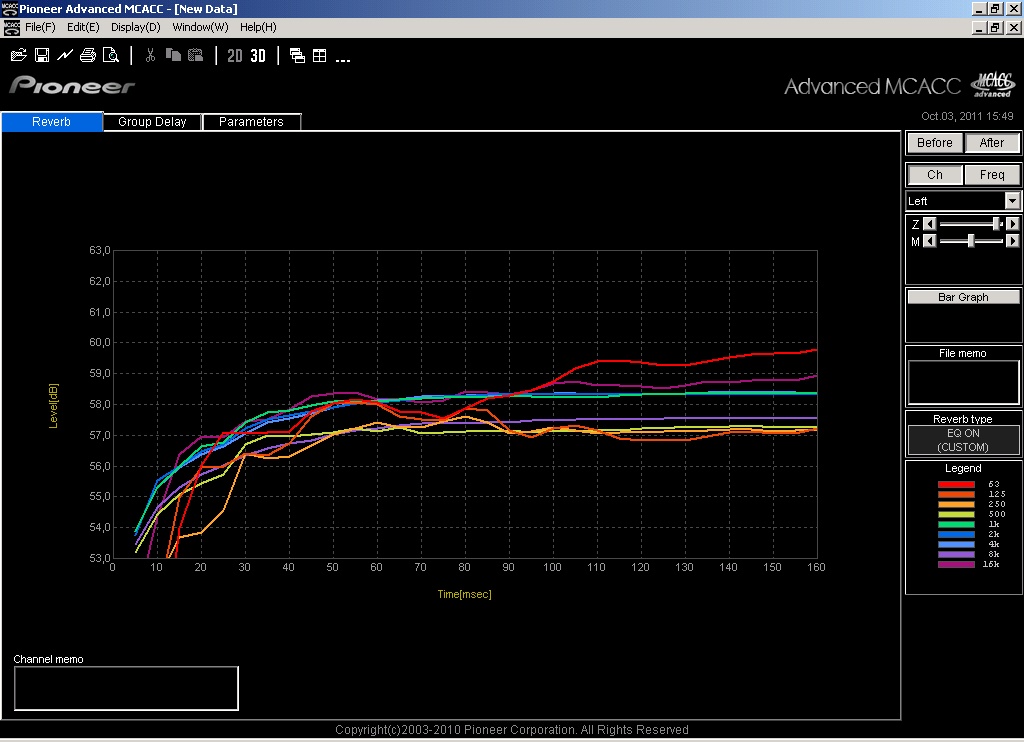Screen dimensions: 1024x742
Task: Switch to 2D display mode
Action: pos(235,55)
